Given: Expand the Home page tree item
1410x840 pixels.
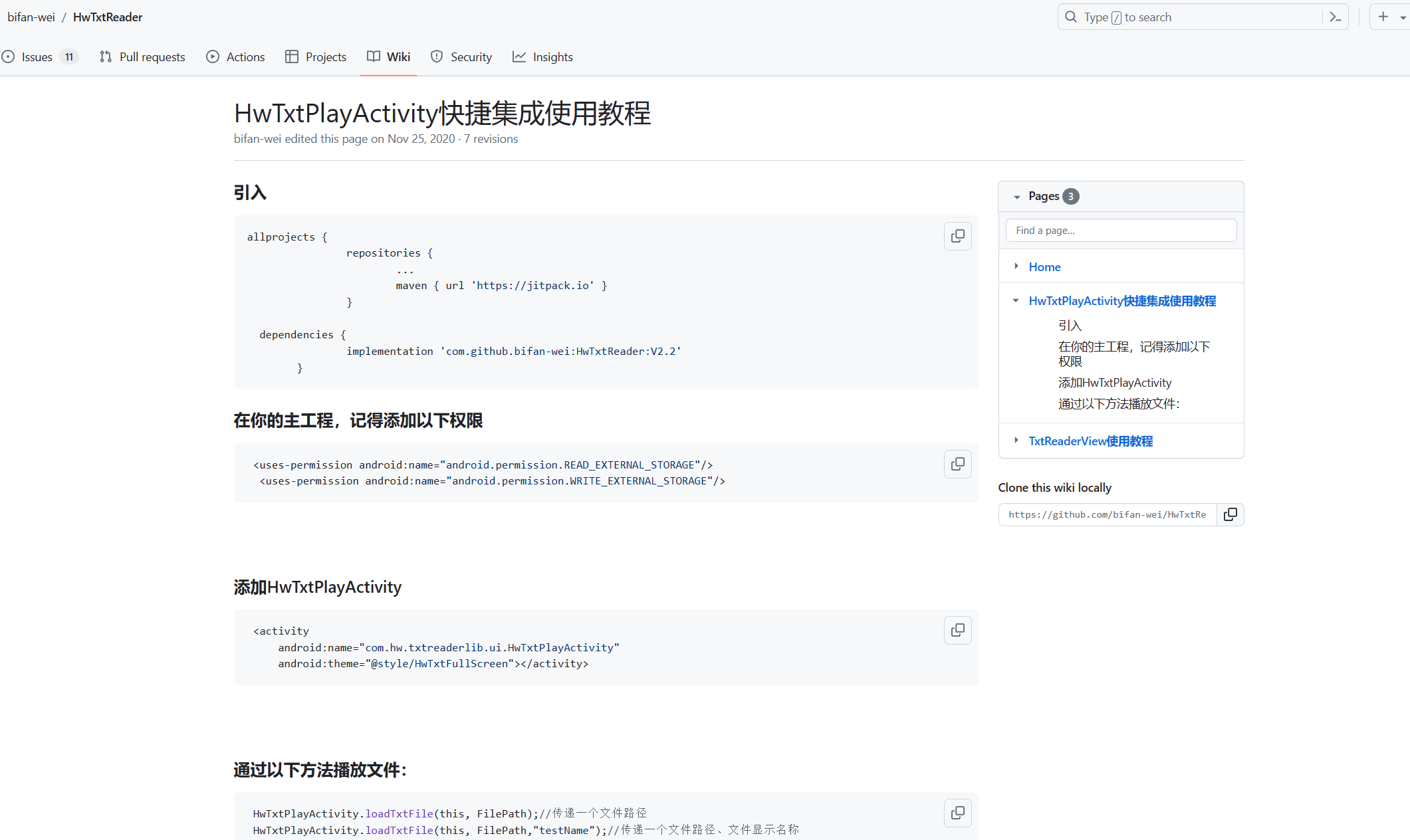Looking at the screenshot, I should tap(1016, 266).
